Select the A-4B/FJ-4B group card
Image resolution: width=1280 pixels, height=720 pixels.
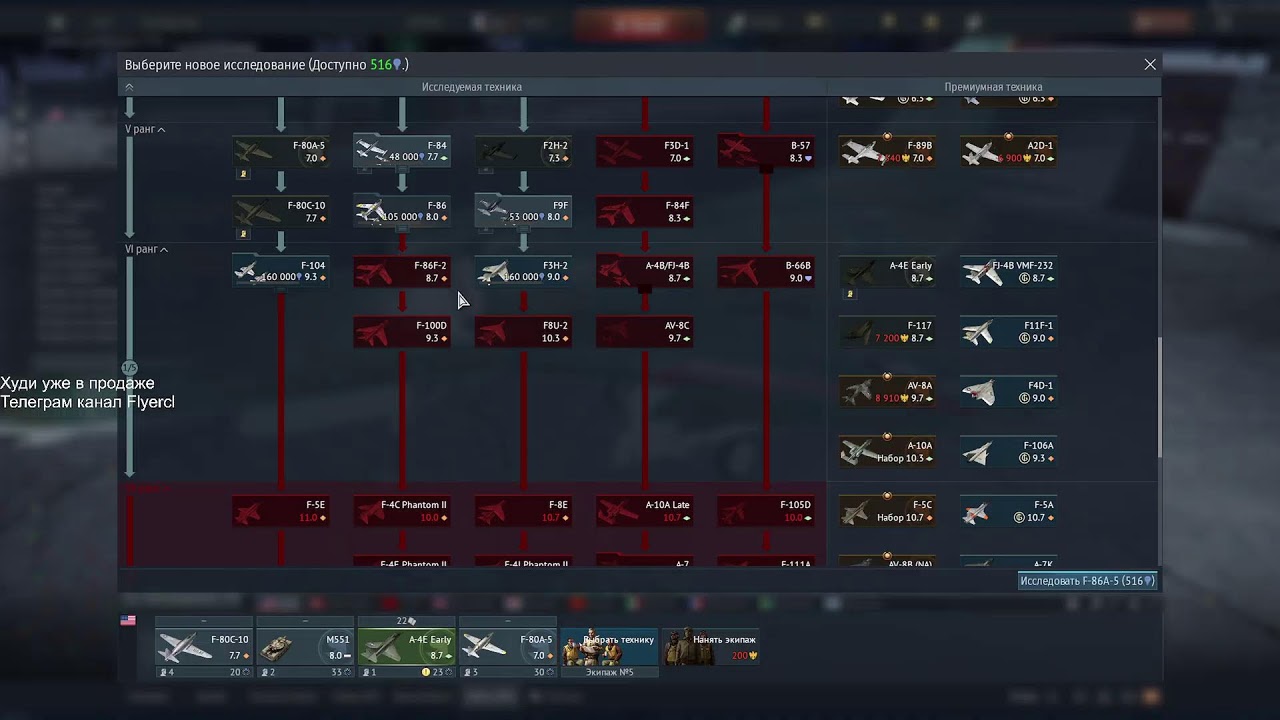pos(644,272)
